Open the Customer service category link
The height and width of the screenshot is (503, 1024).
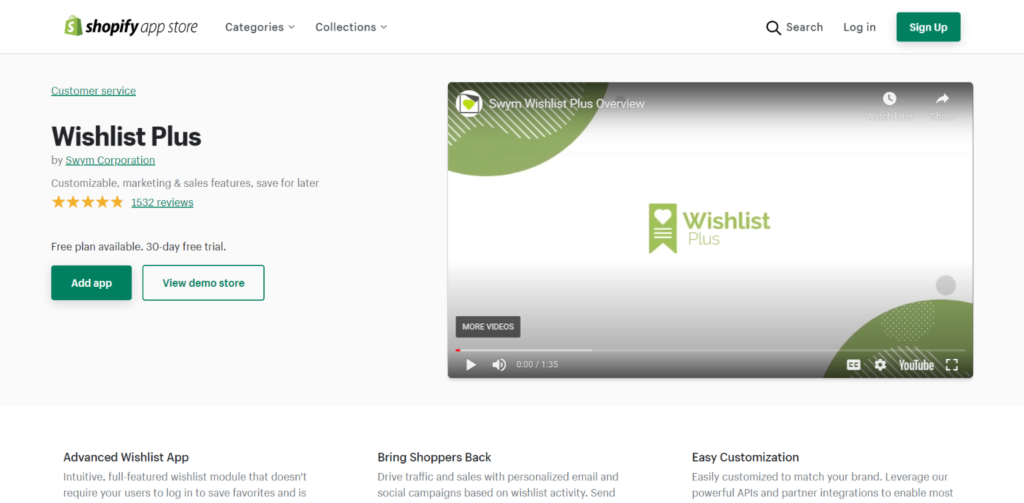click(x=93, y=91)
